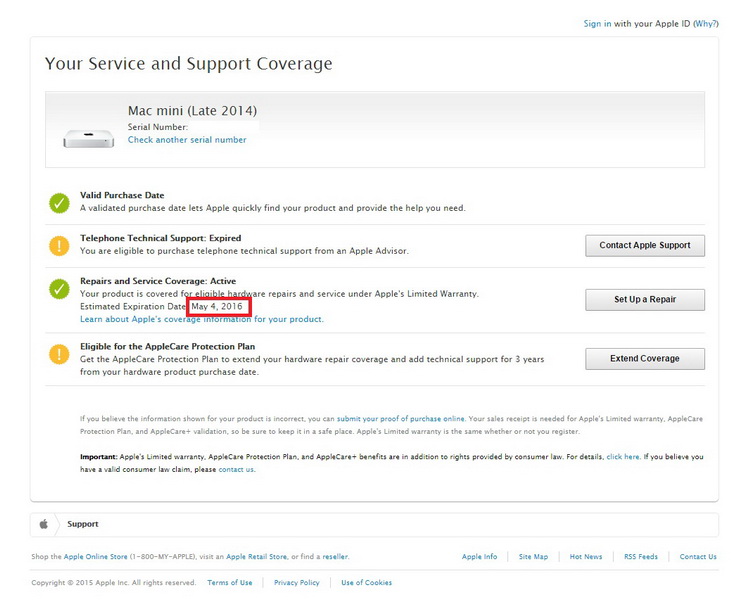Check another serial number link
Screen dimensions: 750x600
point(187,140)
